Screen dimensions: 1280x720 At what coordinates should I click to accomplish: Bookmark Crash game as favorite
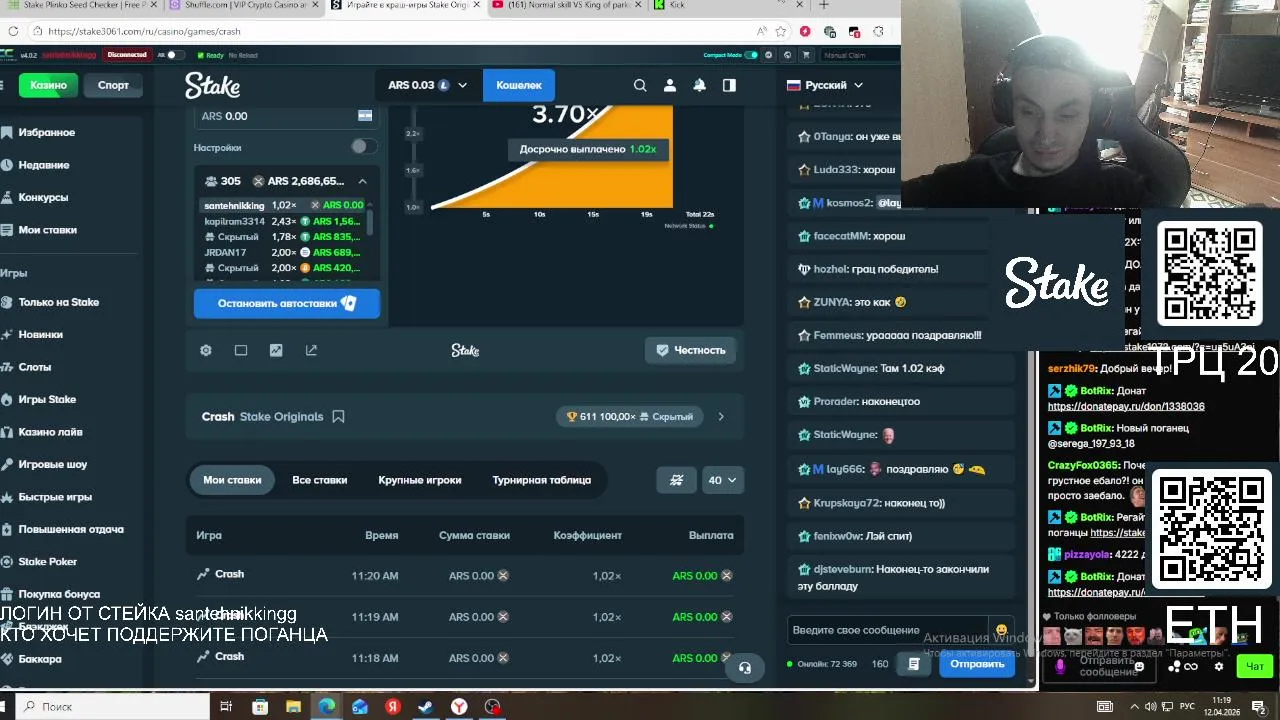coord(338,416)
